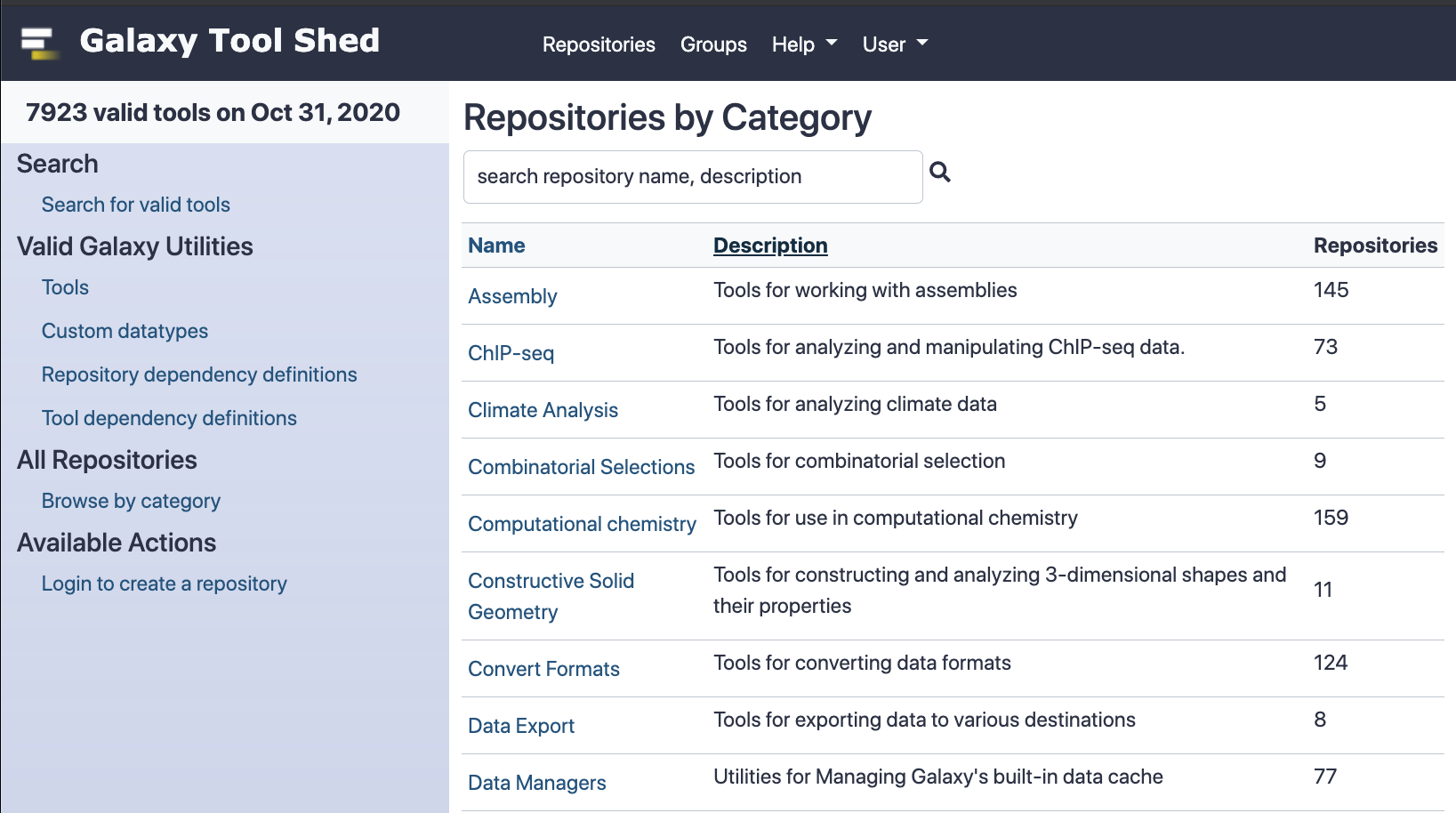Viewport: 1456px width, 813px height.
Task: Open Repository dependency definitions link
Action: coord(199,374)
